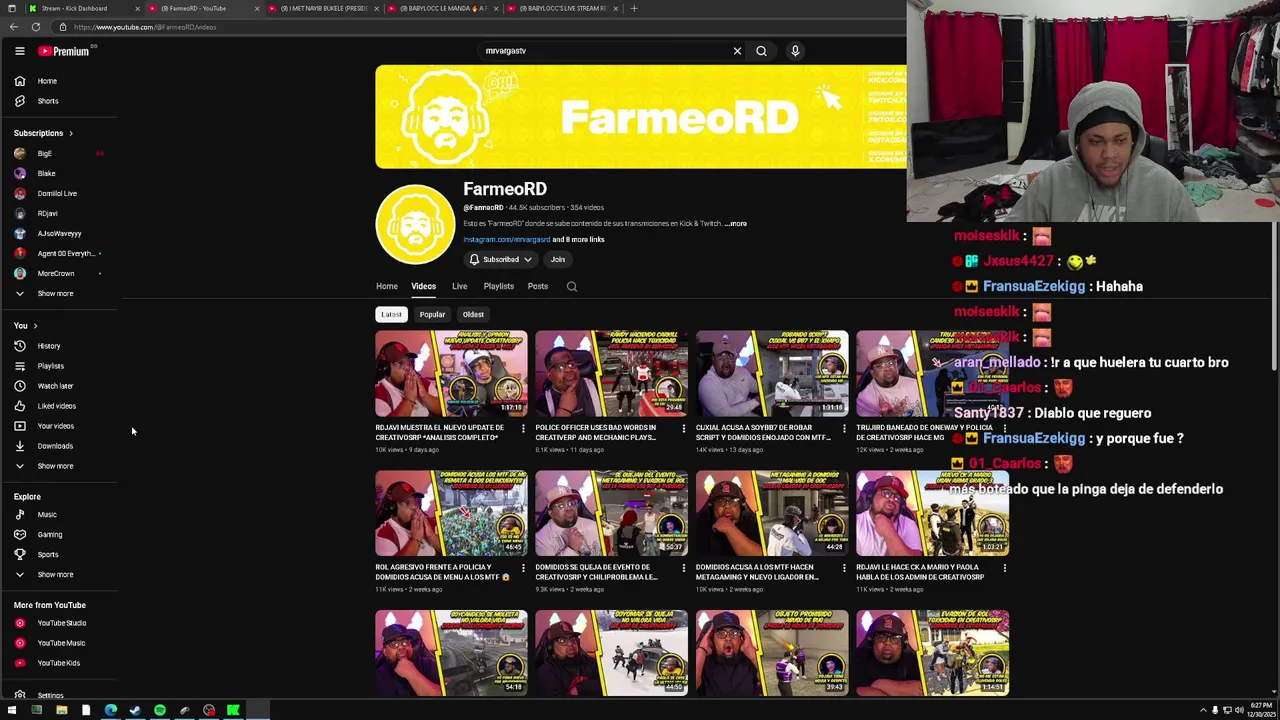Screen dimensions: 1280x720
Task: Open options menu for POLICE OFFICER video
Action: pos(684,429)
